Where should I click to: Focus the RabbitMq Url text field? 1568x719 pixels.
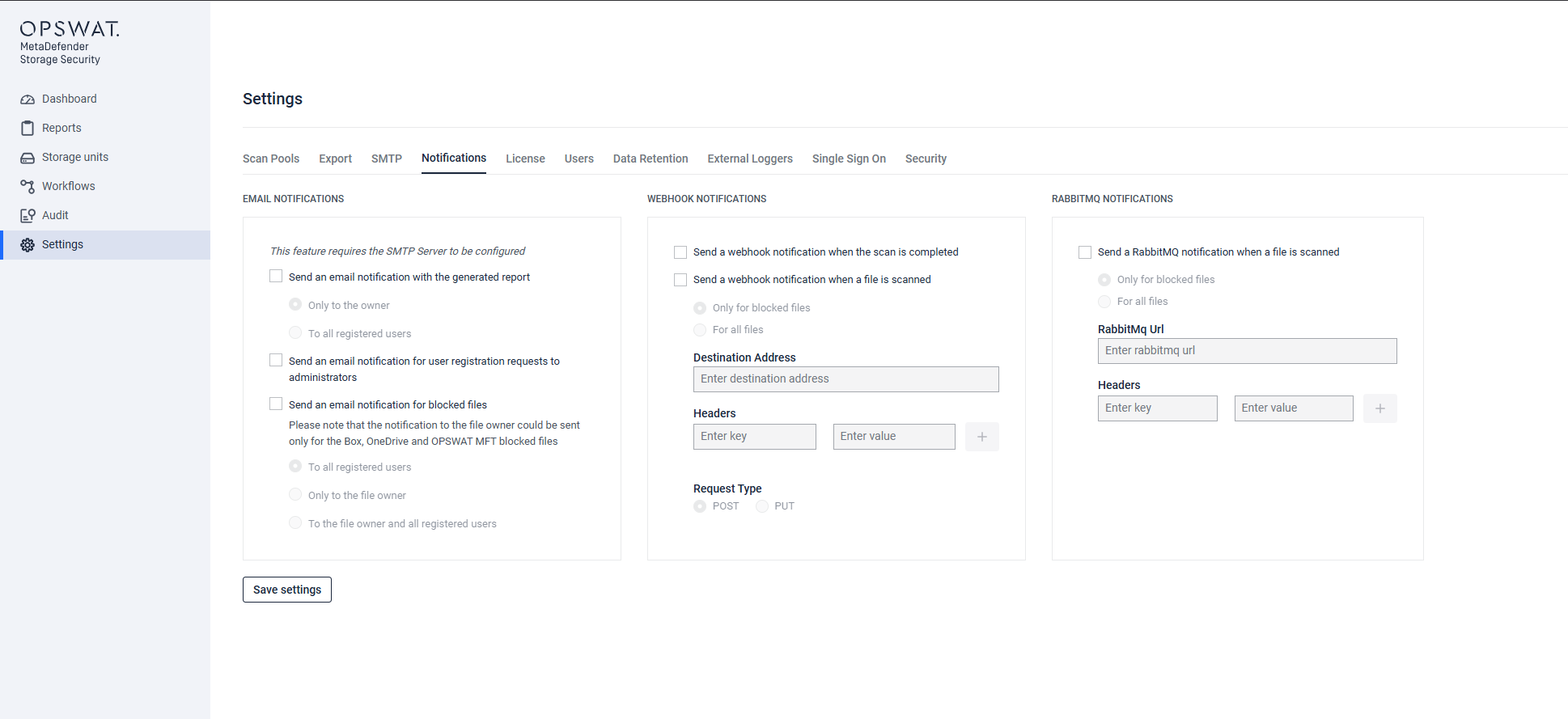tap(1247, 351)
